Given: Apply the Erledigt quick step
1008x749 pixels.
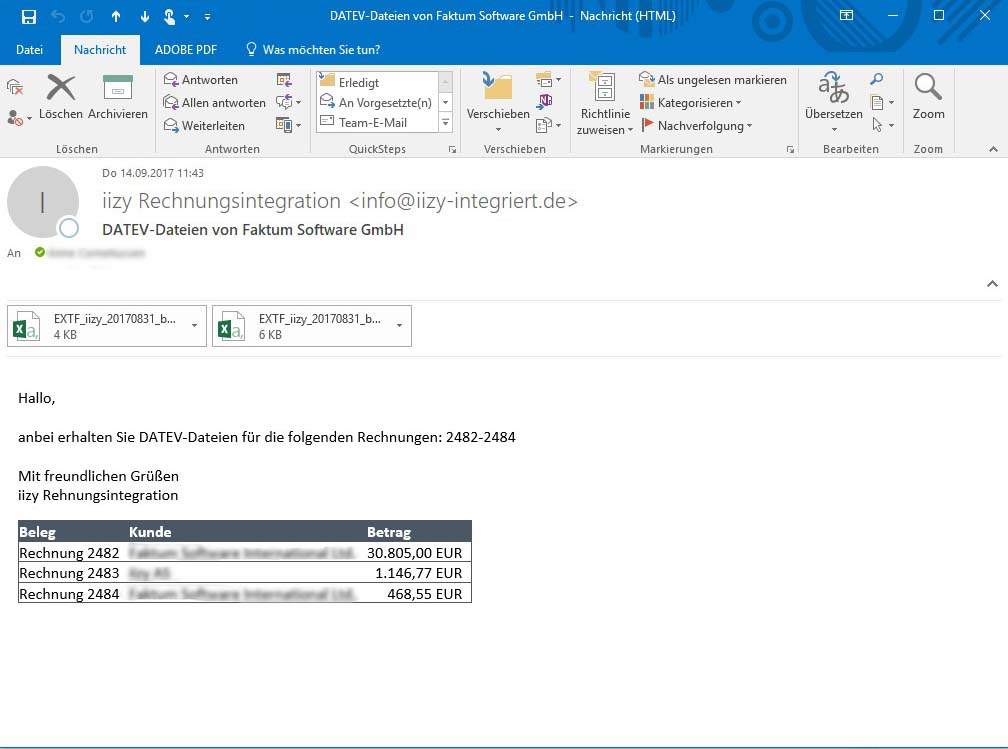Looking at the screenshot, I should [x=378, y=82].
